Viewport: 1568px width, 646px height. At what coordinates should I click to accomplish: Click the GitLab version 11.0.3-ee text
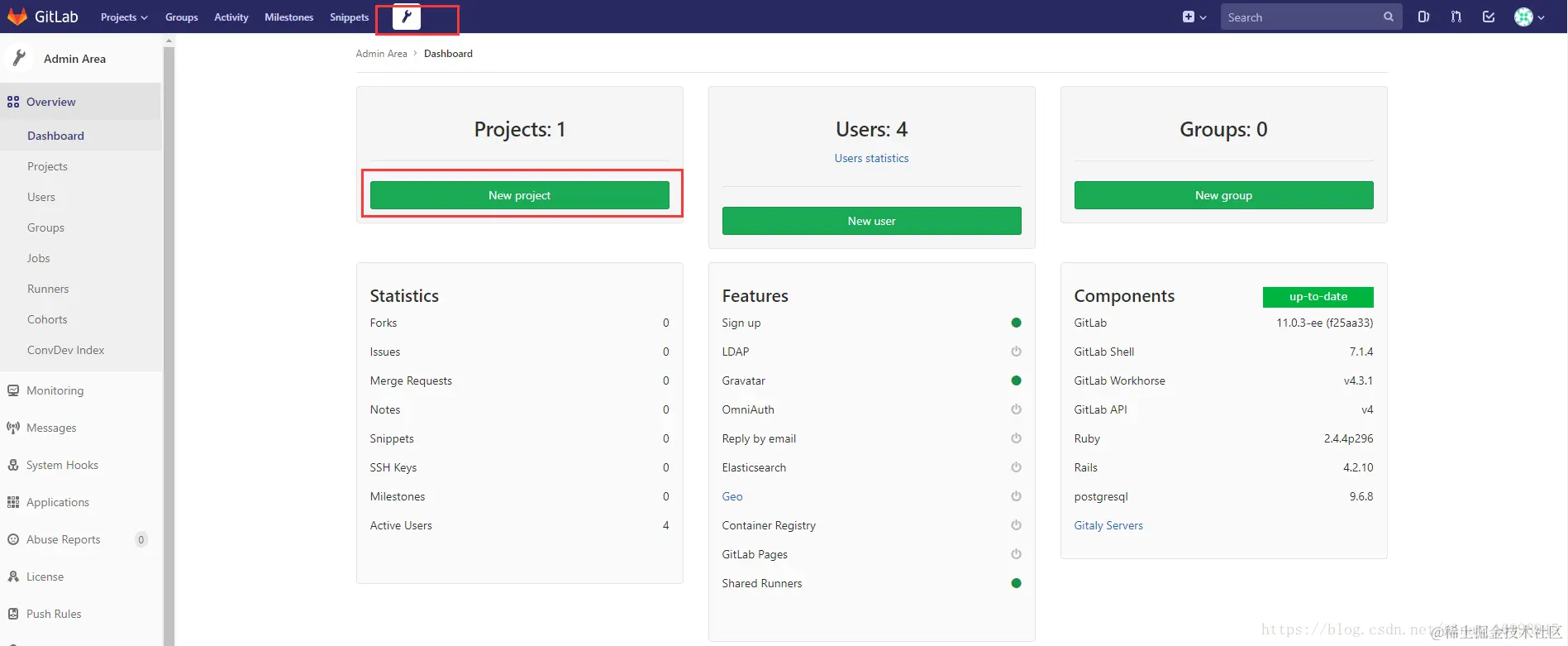[1324, 323]
